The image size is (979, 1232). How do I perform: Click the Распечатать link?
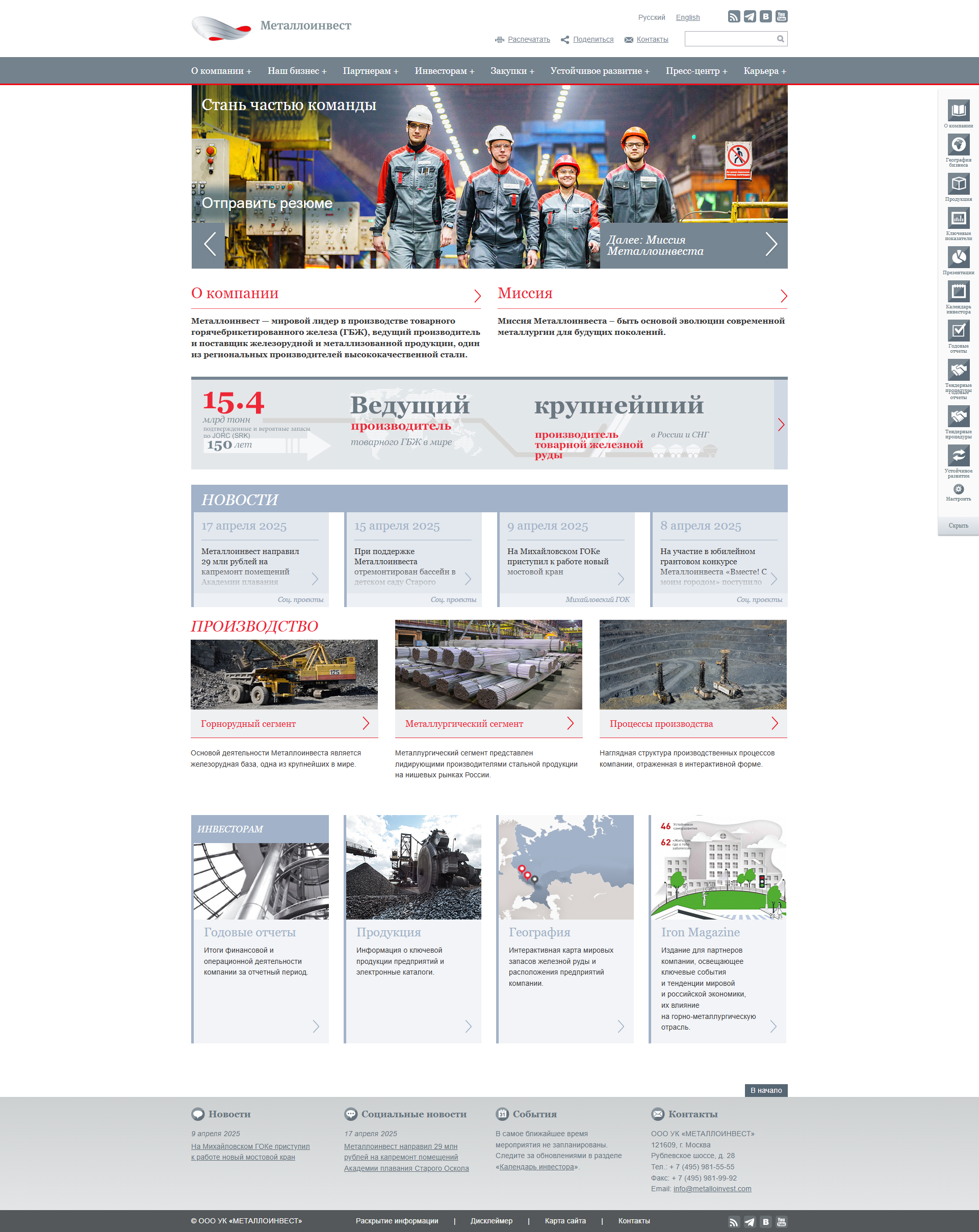pos(528,39)
